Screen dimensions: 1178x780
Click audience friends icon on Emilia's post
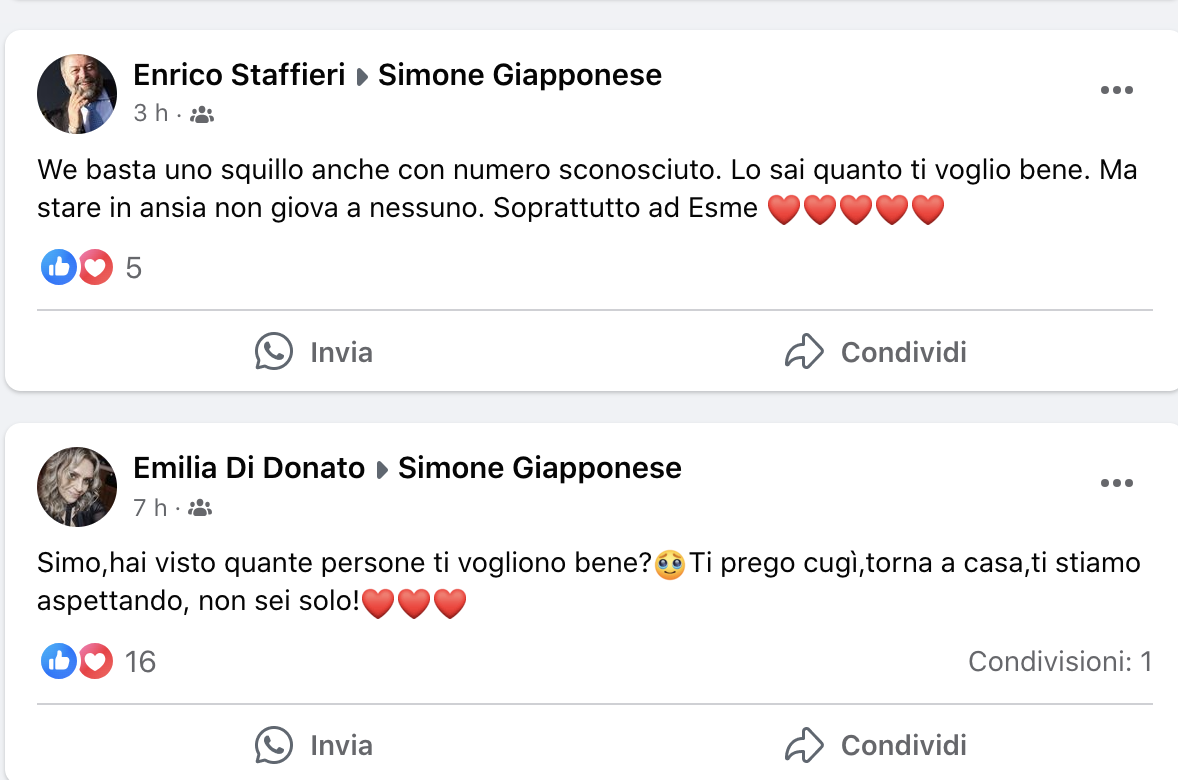(200, 509)
